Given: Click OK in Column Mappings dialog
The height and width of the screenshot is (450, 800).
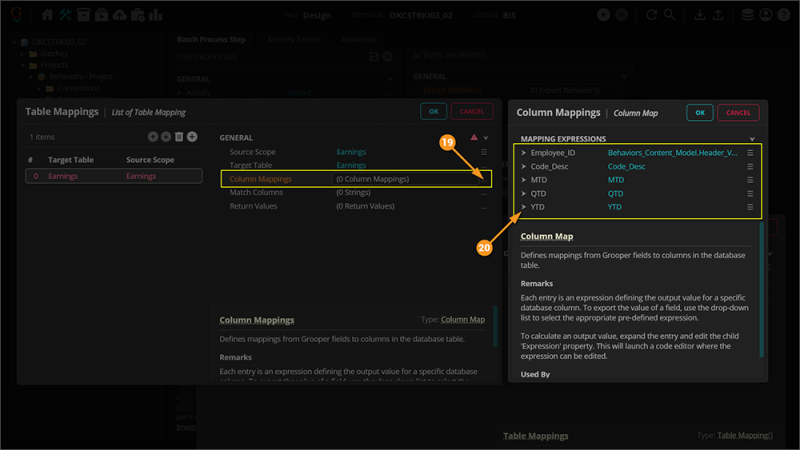Looking at the screenshot, I should click(x=700, y=113).
